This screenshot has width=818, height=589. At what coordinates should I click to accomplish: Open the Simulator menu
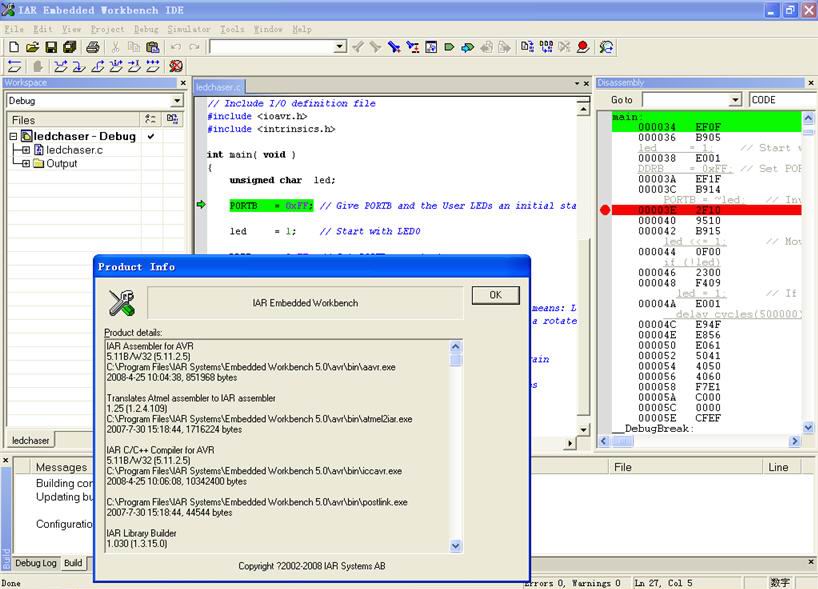coord(189,29)
